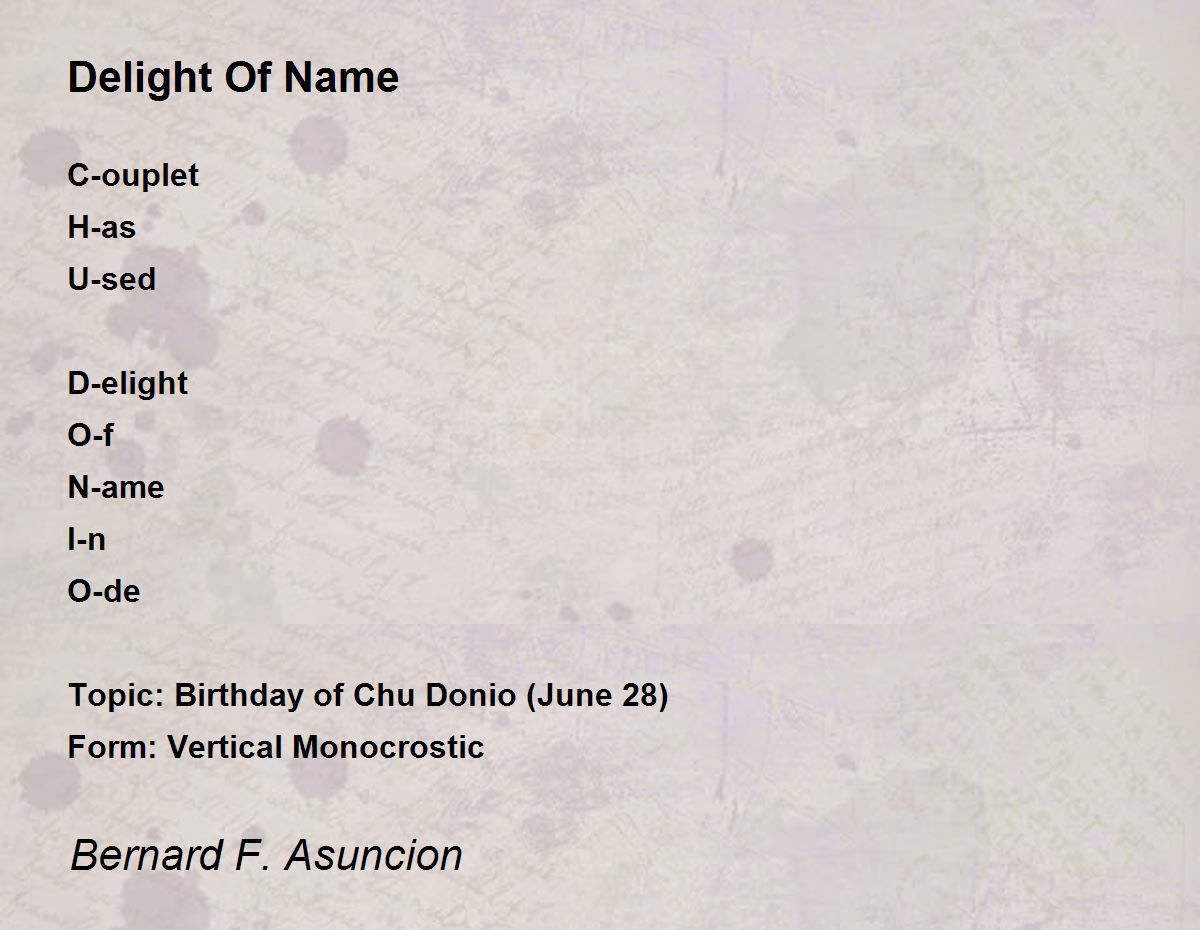This screenshot has height=930, width=1200.
Task: Click the word Birthday in topic line
Action: pyautogui.click(x=240, y=696)
